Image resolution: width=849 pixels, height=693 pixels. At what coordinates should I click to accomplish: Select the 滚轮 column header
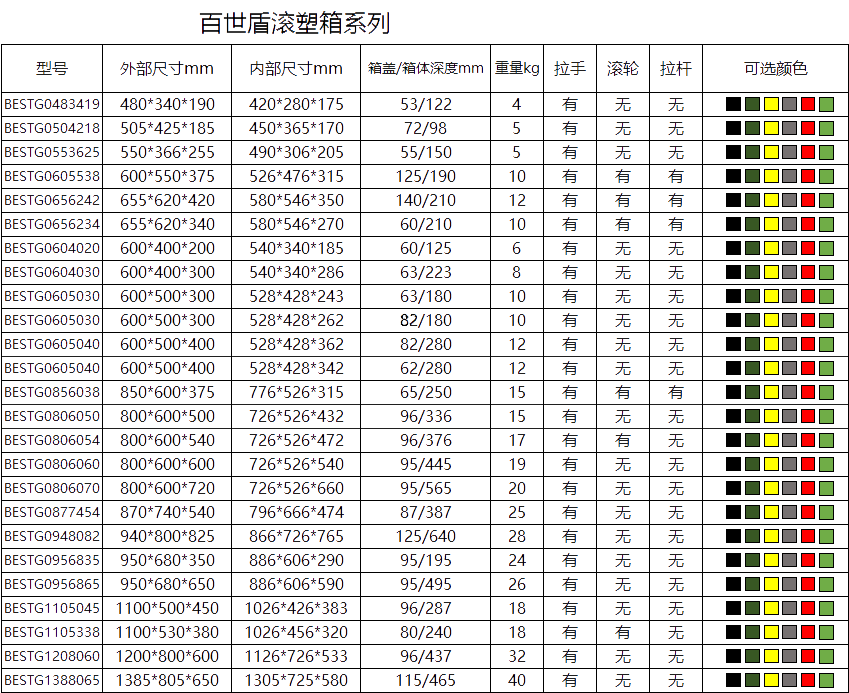pos(622,69)
